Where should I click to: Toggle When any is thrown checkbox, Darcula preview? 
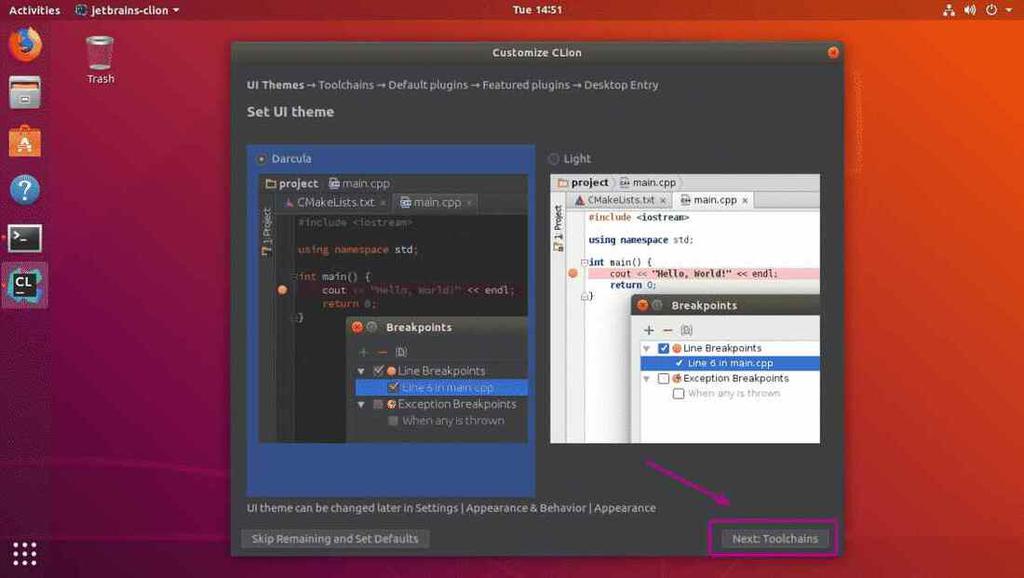click(393, 421)
